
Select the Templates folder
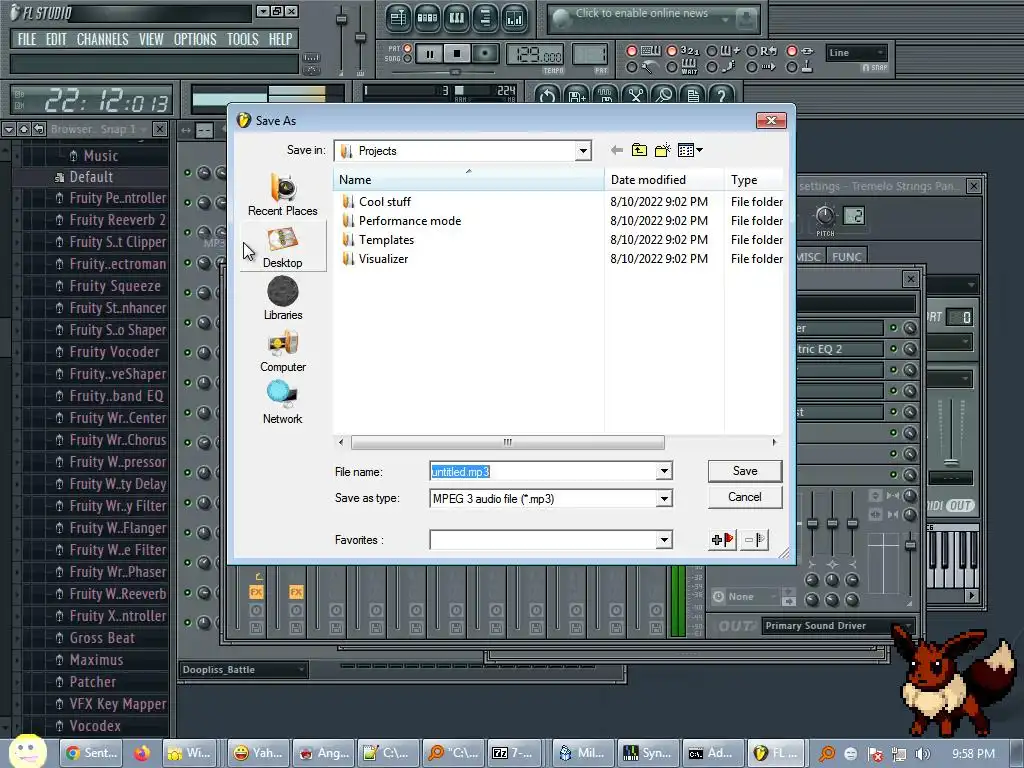click(386, 240)
